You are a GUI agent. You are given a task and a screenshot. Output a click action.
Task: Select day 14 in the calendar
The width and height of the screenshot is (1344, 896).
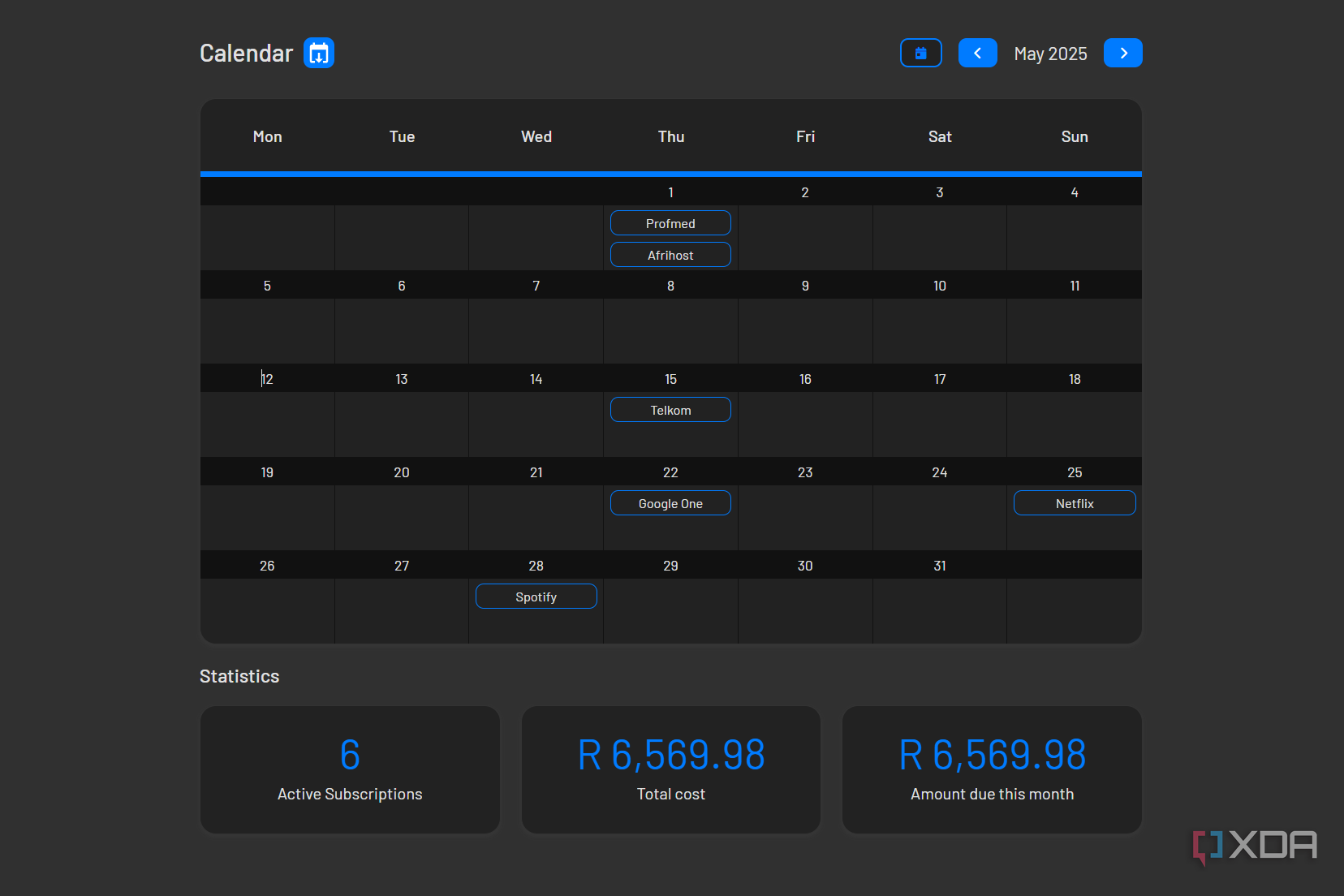tap(536, 379)
